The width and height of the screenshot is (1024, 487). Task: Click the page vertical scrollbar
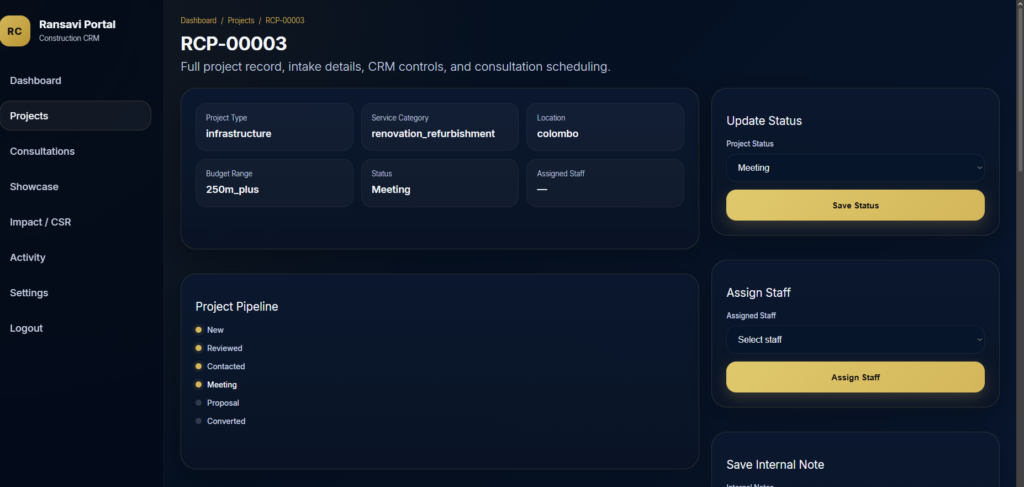[1018, 90]
